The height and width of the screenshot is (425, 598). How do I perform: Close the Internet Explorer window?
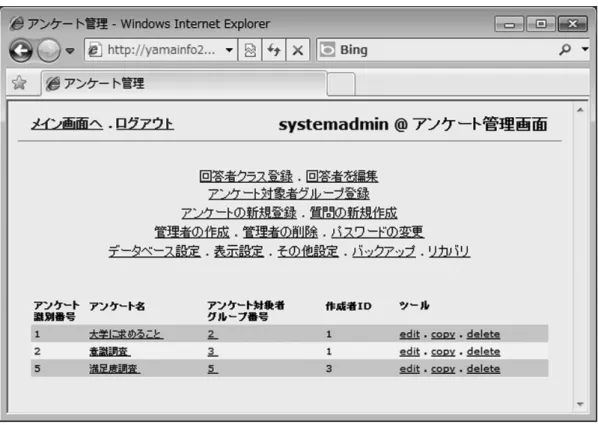tap(572, 24)
